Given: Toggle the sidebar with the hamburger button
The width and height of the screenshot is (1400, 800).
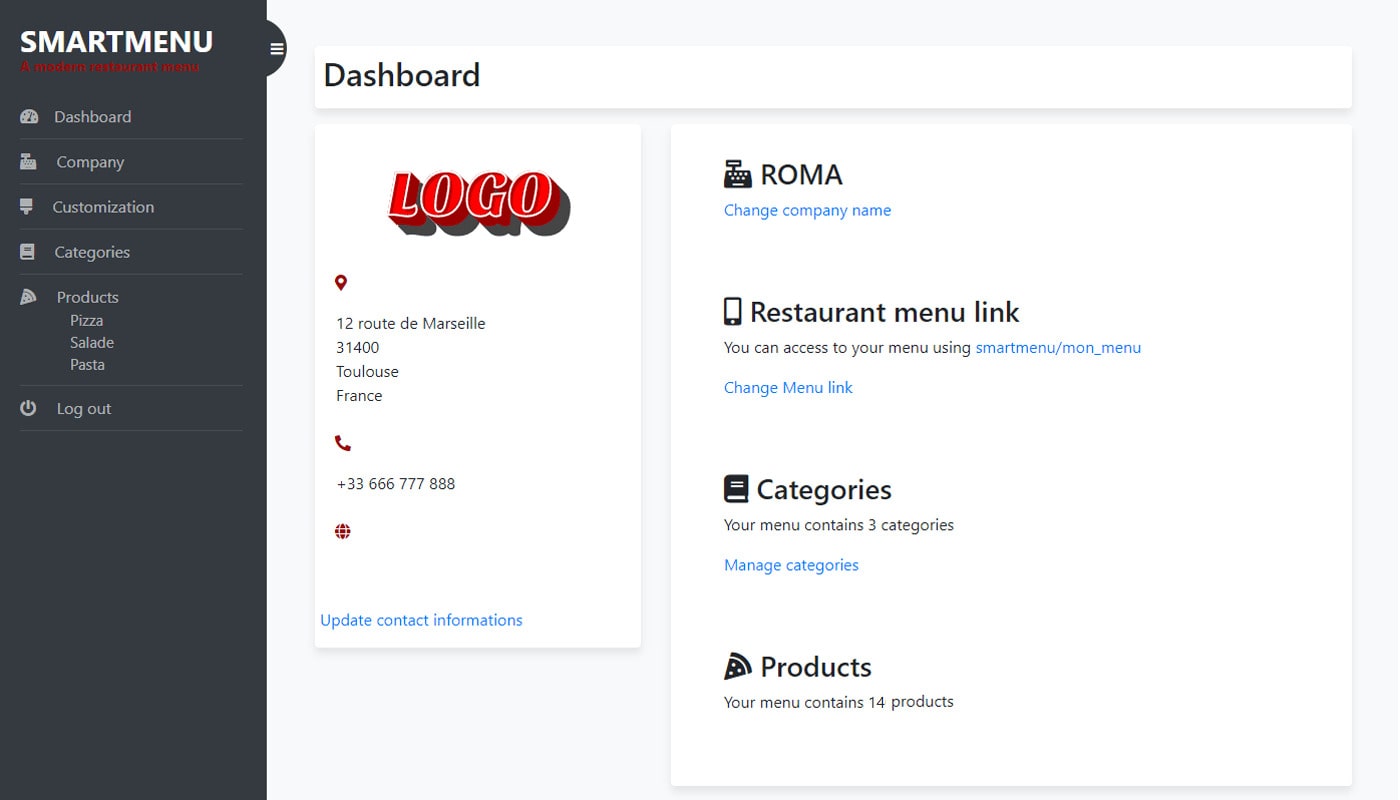Looking at the screenshot, I should [274, 47].
